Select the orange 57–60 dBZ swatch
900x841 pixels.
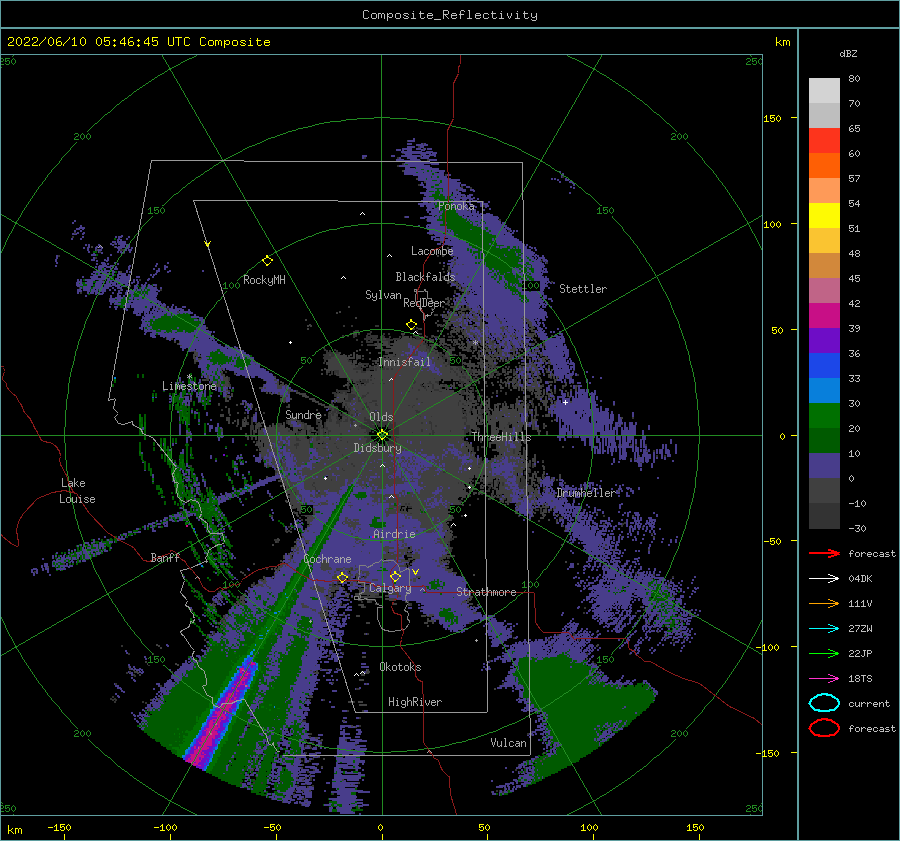pyautogui.click(x=824, y=166)
